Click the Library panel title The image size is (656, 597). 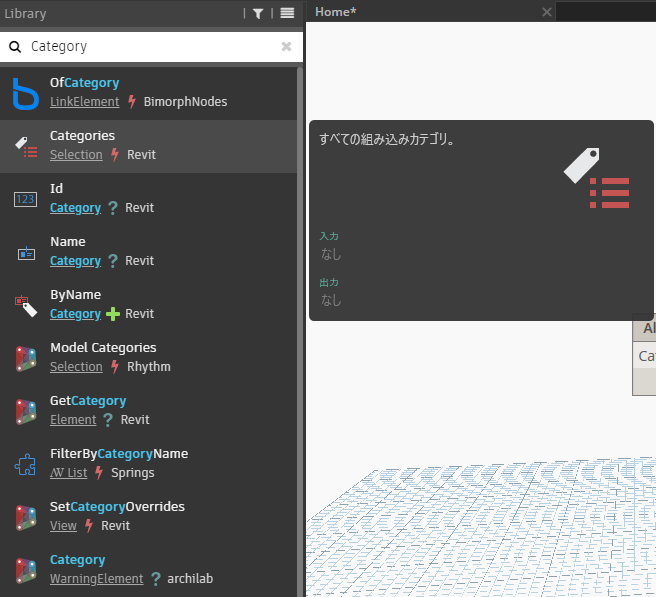pos(25,14)
